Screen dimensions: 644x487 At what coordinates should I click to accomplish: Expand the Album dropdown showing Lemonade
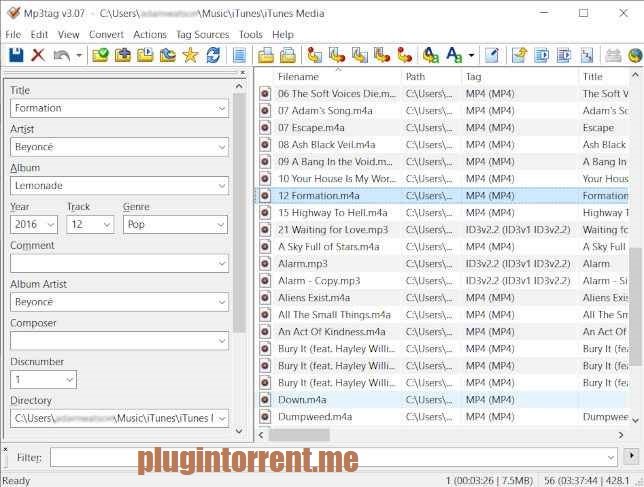point(221,186)
